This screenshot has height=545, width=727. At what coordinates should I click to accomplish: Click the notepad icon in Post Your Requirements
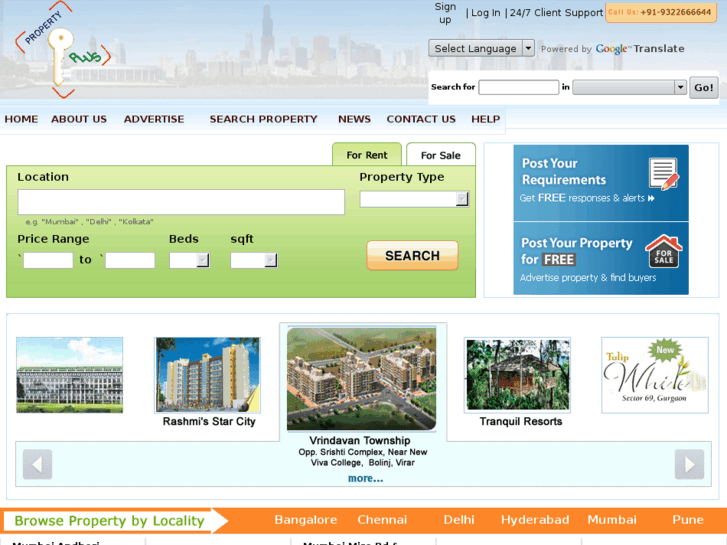664,174
